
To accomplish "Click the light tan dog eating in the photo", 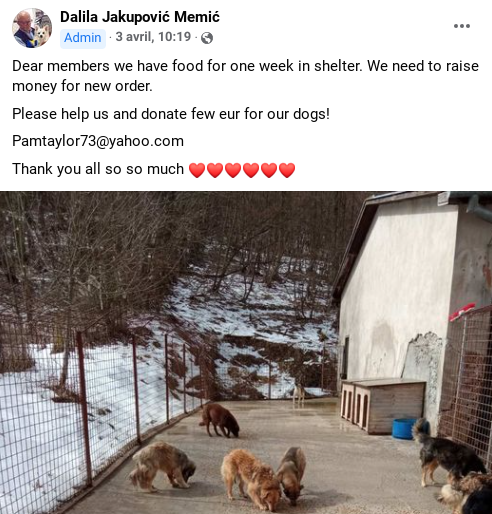I will [x=162, y=466].
